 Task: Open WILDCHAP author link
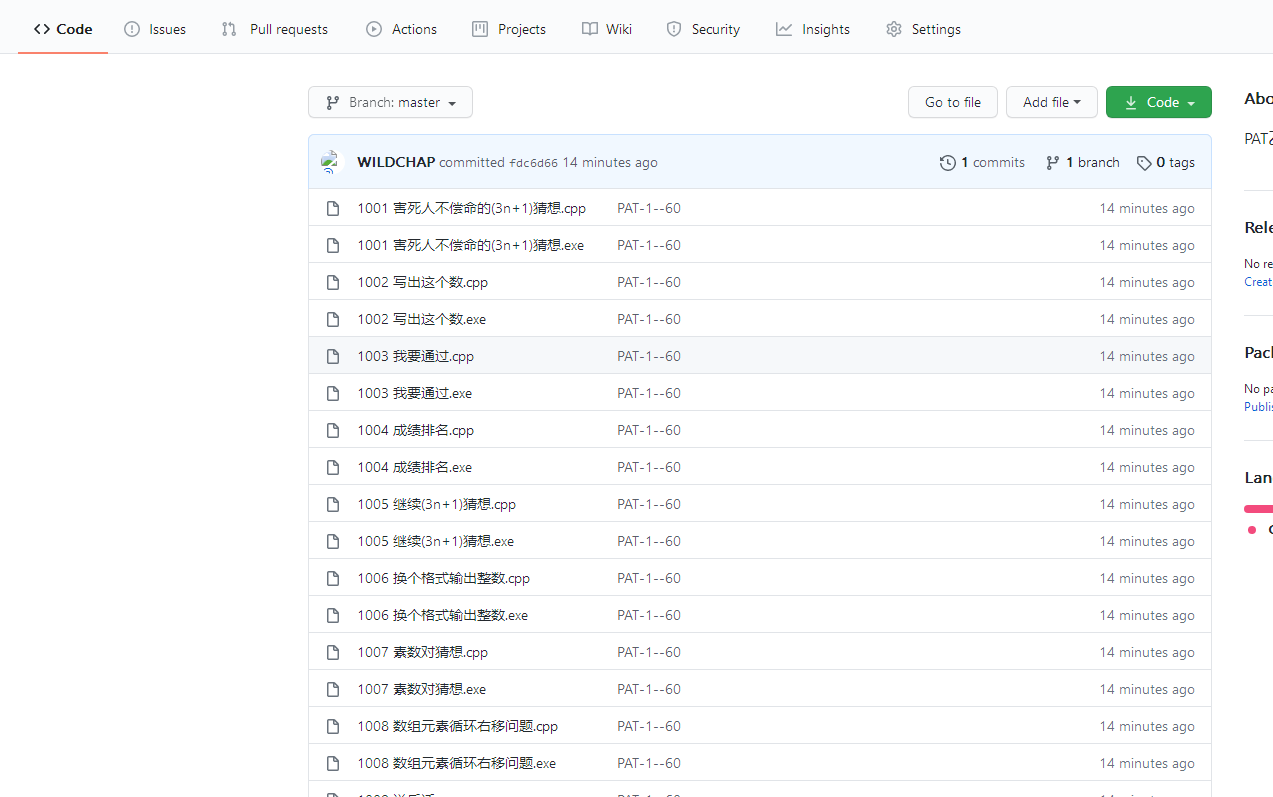click(x=396, y=162)
